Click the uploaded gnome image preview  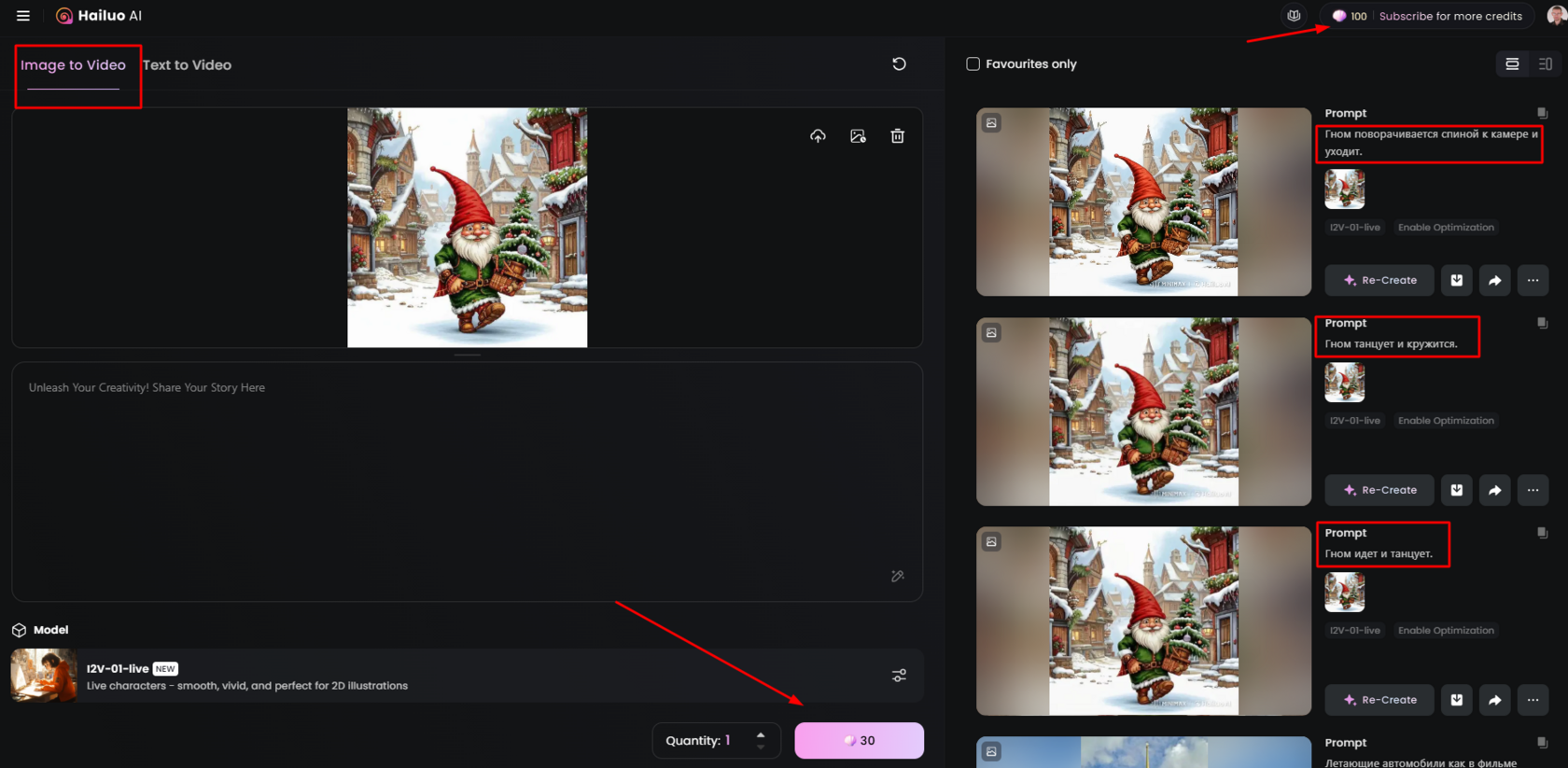pyautogui.click(x=468, y=228)
